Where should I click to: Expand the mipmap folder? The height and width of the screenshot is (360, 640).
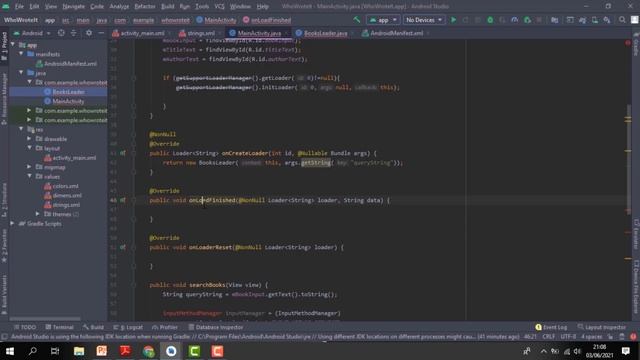coord(29,167)
